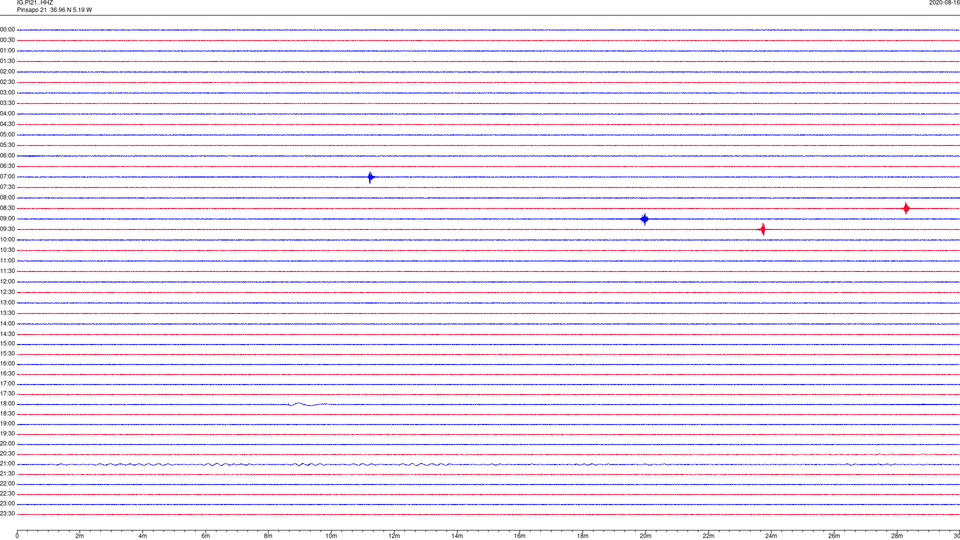The height and width of the screenshot is (540, 960).
Task: Click the '8m' tick label on the minute axis
Action: tap(268, 536)
